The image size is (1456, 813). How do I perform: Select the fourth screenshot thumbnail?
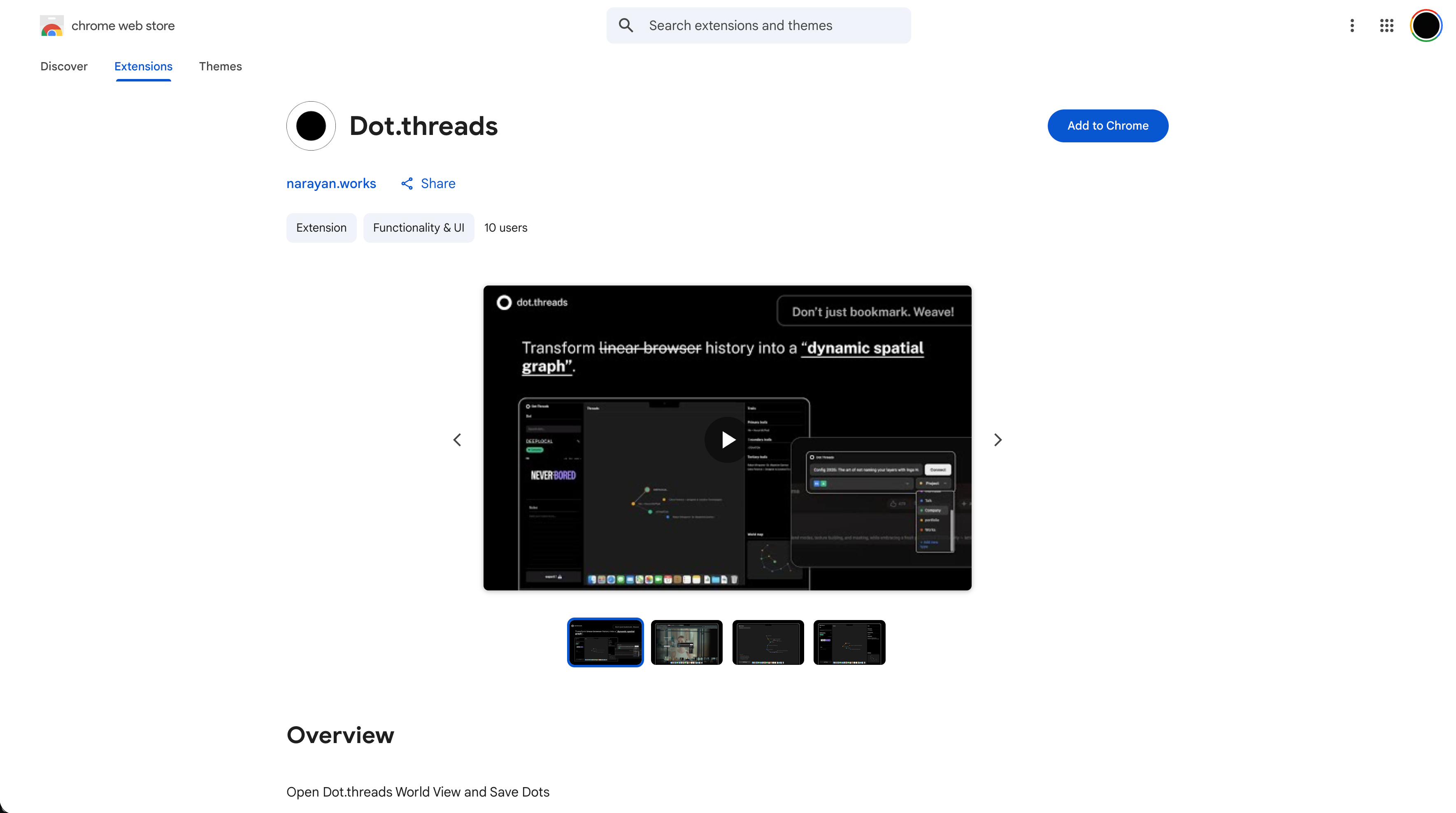coord(849,642)
